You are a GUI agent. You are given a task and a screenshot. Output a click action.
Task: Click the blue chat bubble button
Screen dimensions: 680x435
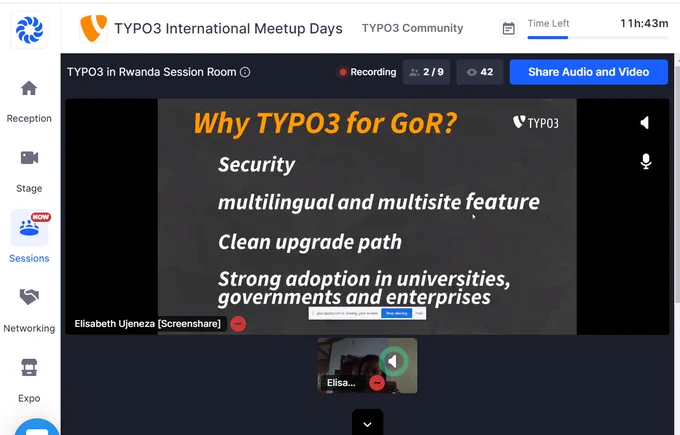[x=37, y=427]
